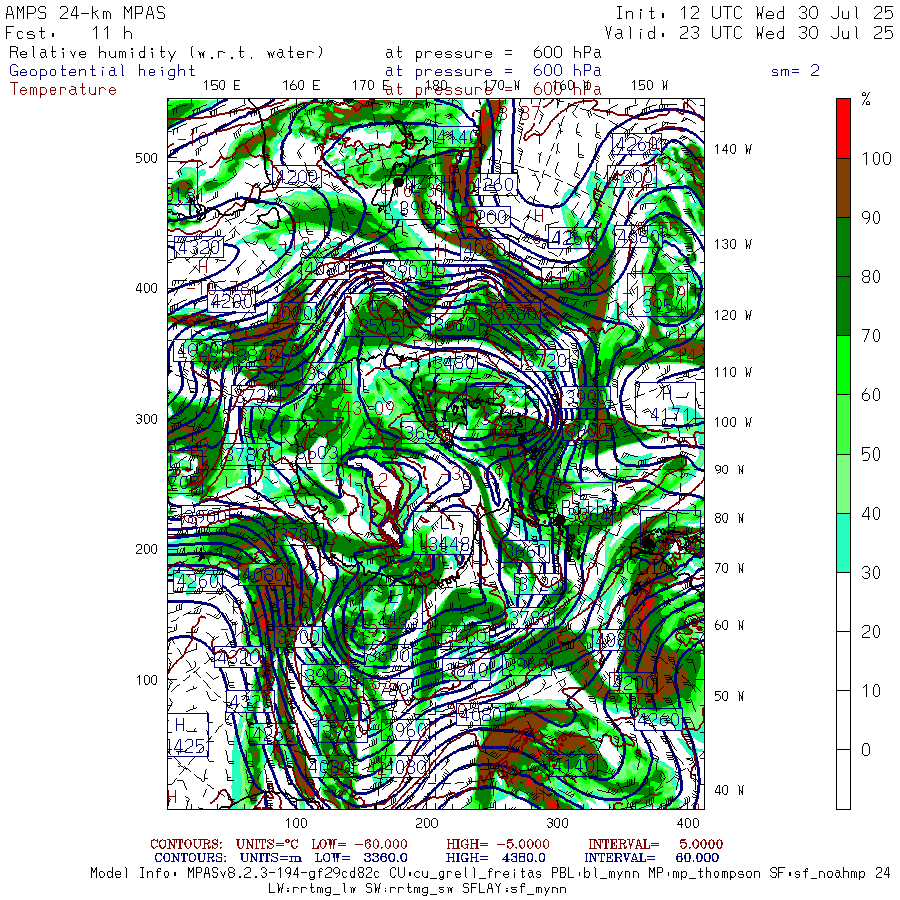900x900 pixels.
Task: Click the 'UNITS=°C' temperature contour text
Action: pos(267,844)
